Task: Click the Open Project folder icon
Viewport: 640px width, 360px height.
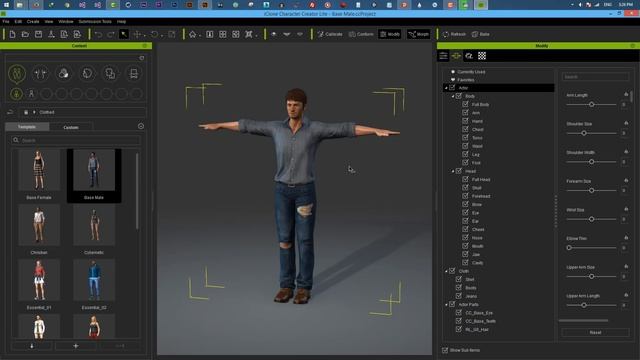Action: coord(25,35)
